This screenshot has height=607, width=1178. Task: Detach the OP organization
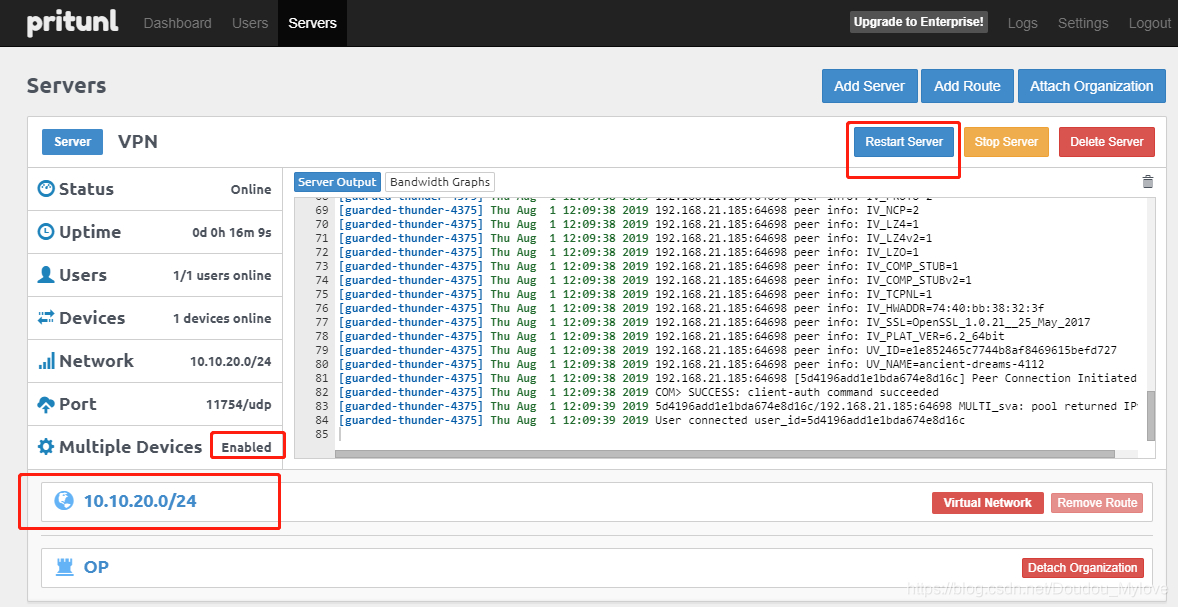(1083, 568)
